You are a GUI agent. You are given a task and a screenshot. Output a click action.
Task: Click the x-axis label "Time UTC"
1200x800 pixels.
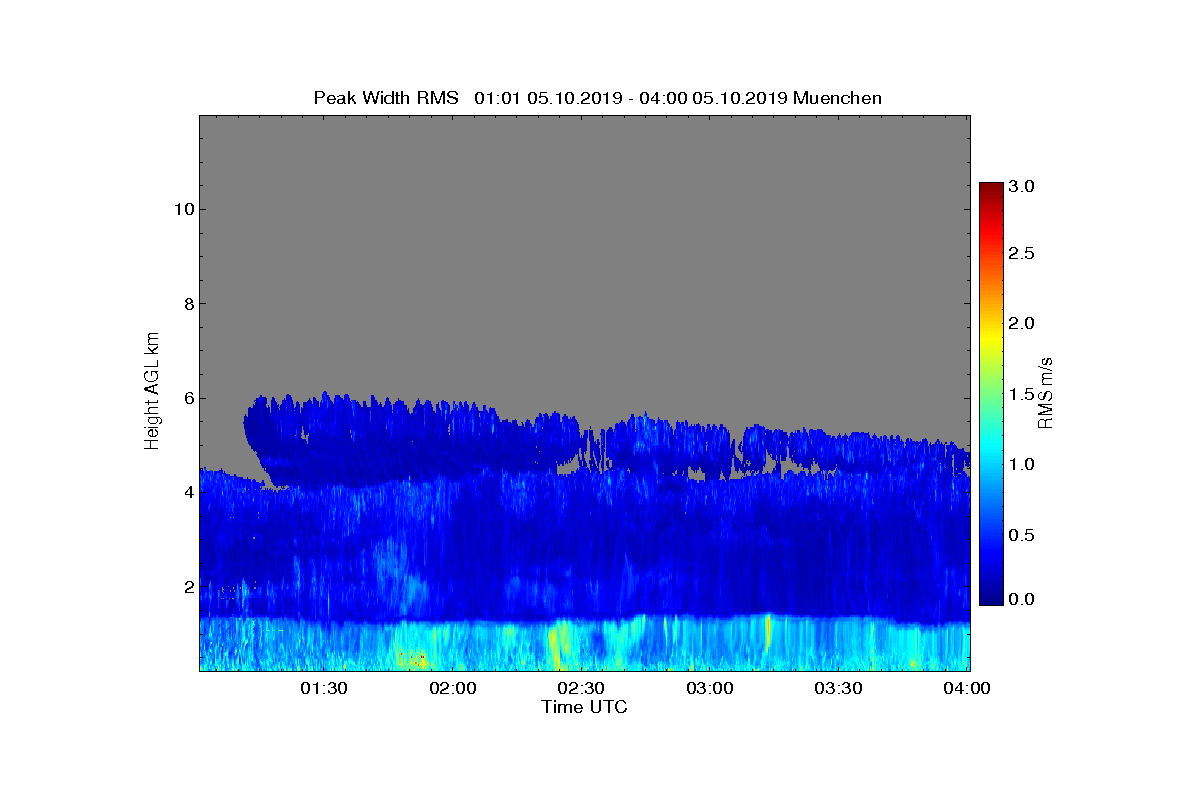pos(584,707)
